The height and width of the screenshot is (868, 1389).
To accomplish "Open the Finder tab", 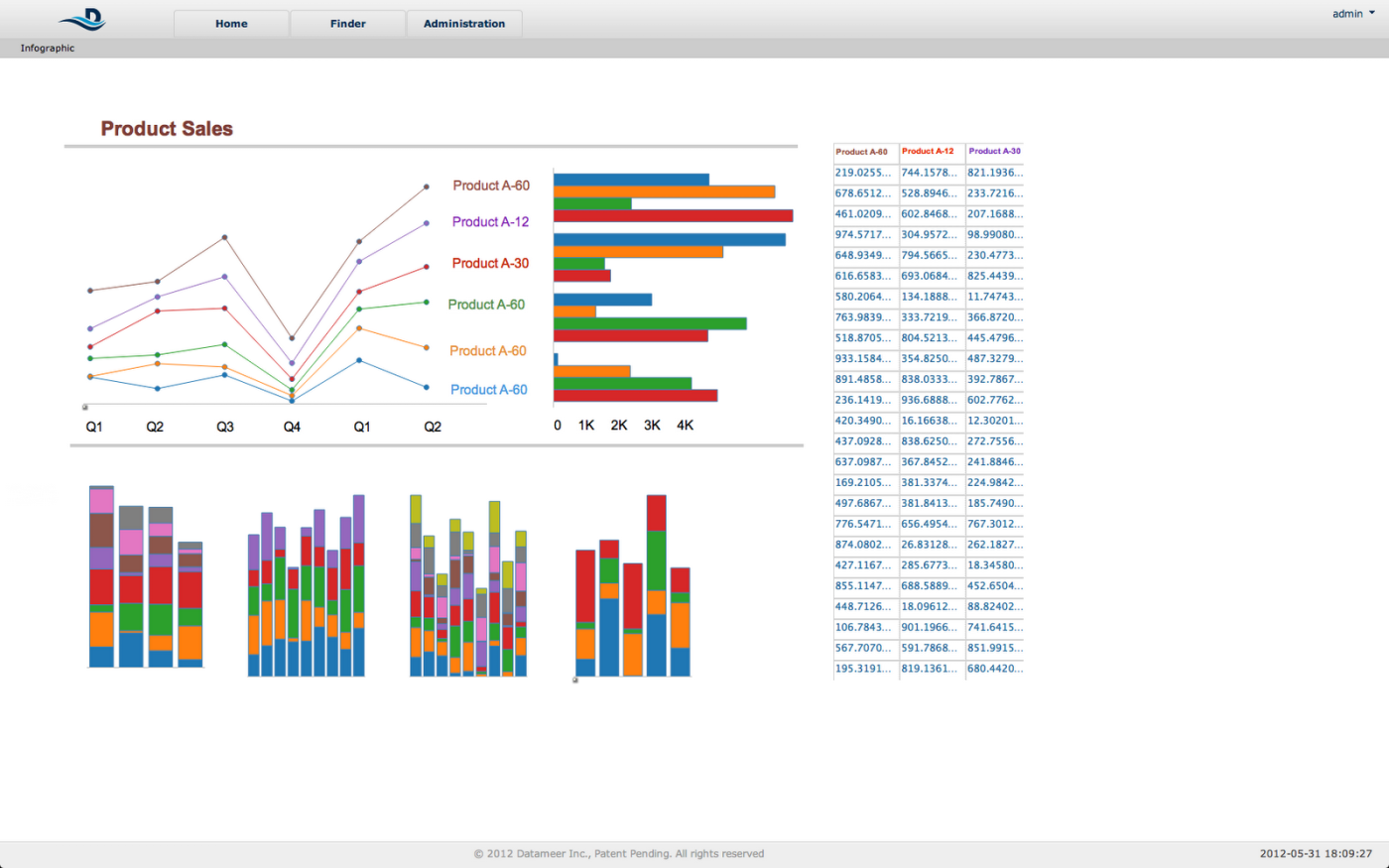I will coord(347,24).
